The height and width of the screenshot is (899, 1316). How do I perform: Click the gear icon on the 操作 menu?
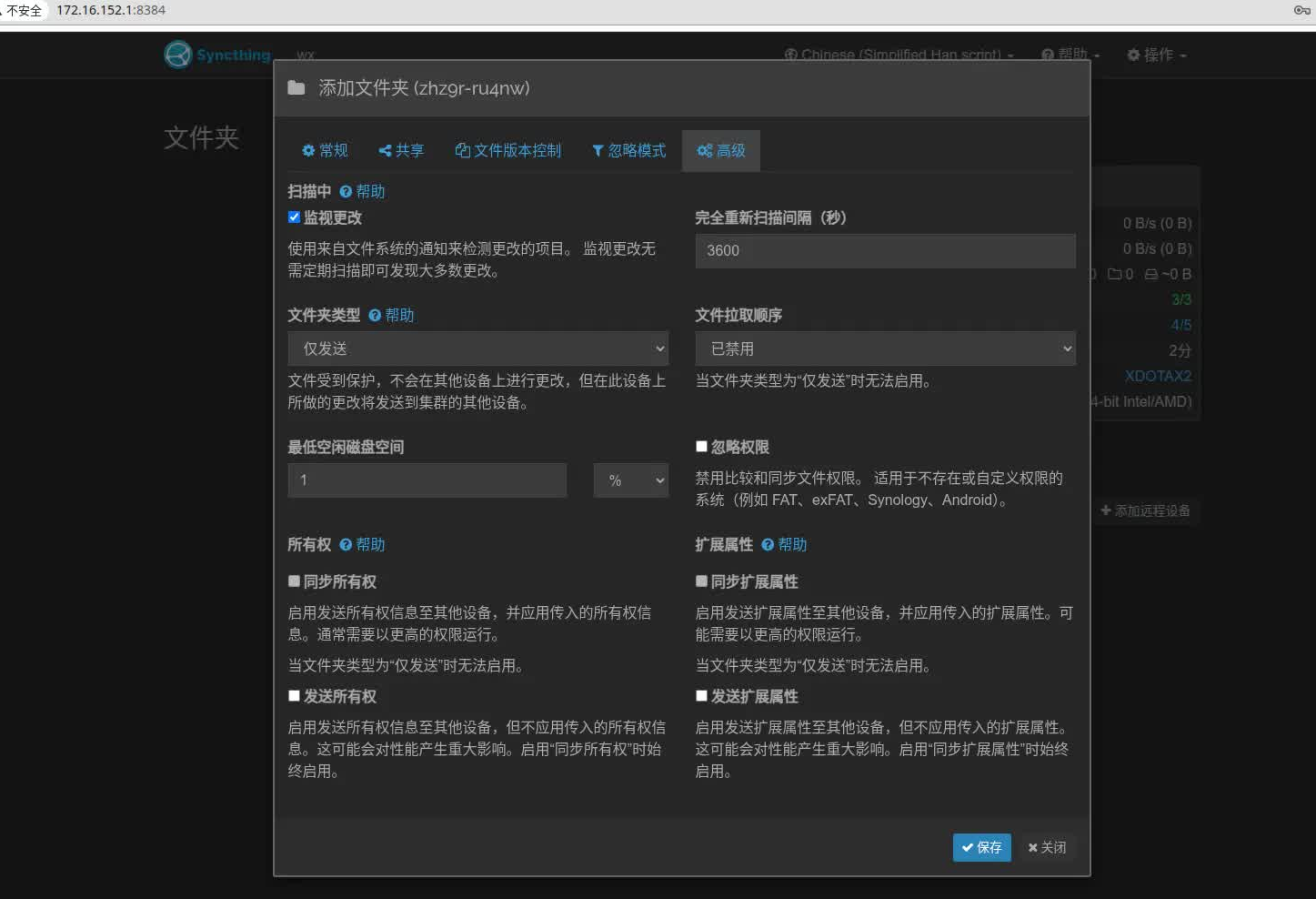tap(1132, 55)
